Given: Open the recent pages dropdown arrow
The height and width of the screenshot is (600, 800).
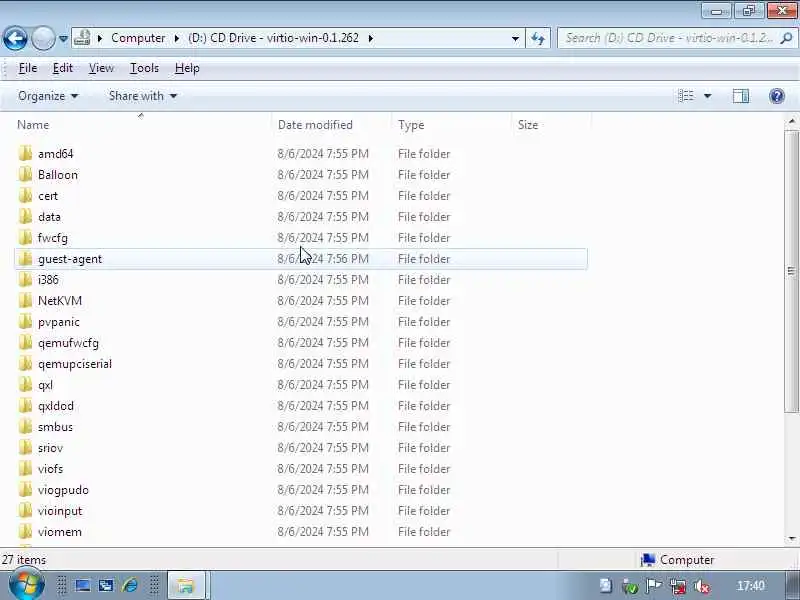Looking at the screenshot, I should (63, 39).
